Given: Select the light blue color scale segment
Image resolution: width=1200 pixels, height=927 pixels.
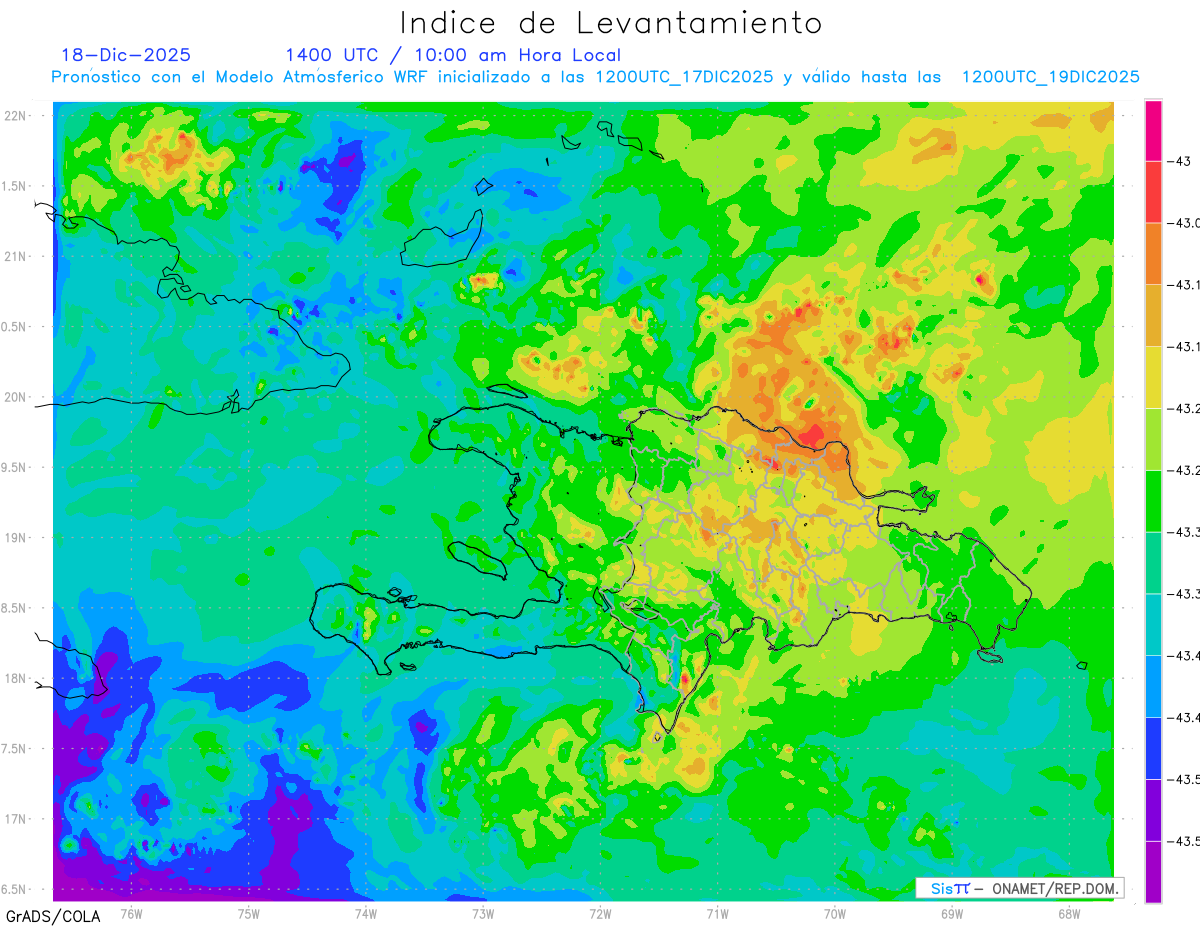Looking at the screenshot, I should pyautogui.click(x=1153, y=686).
